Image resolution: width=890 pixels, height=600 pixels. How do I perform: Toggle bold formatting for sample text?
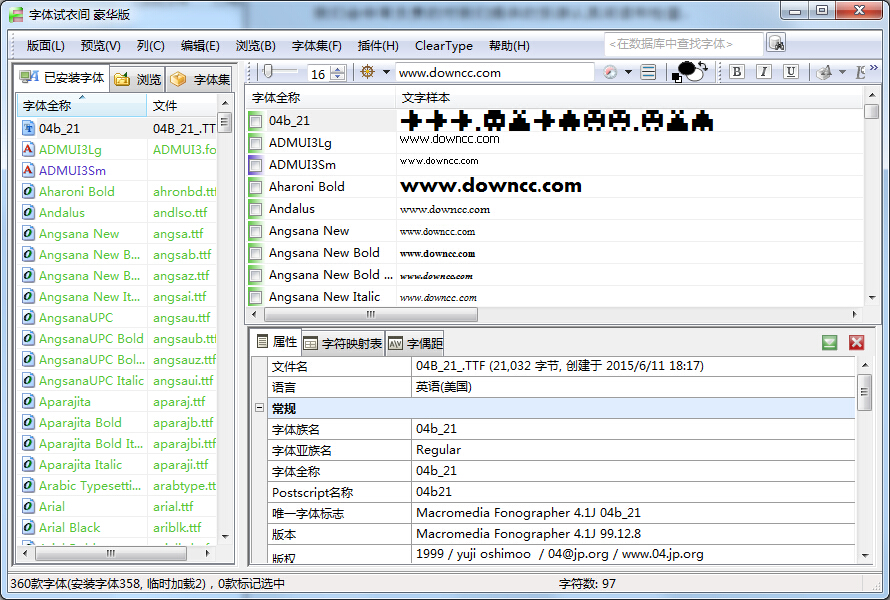[x=737, y=72]
